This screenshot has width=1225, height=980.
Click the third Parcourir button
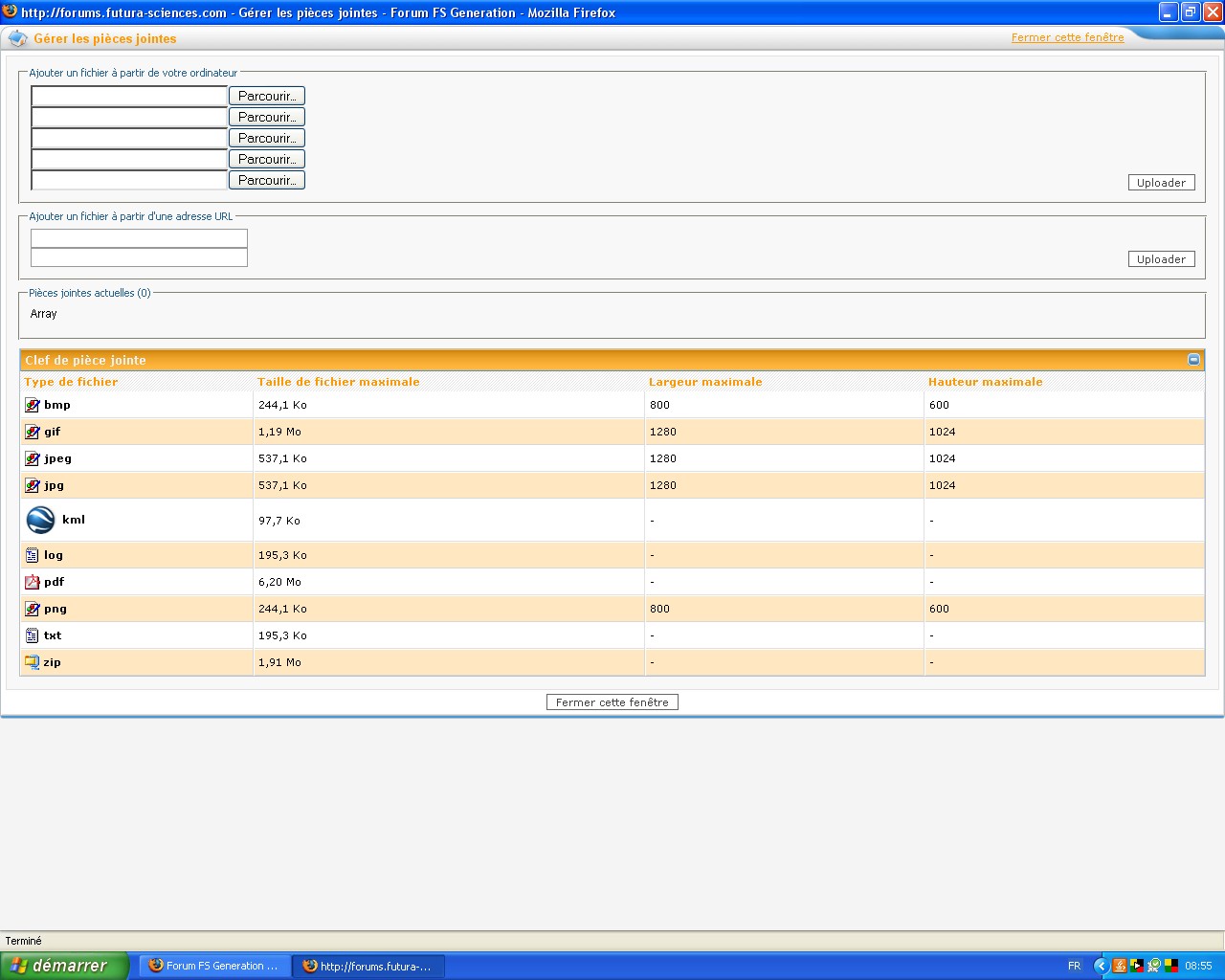tap(267, 138)
